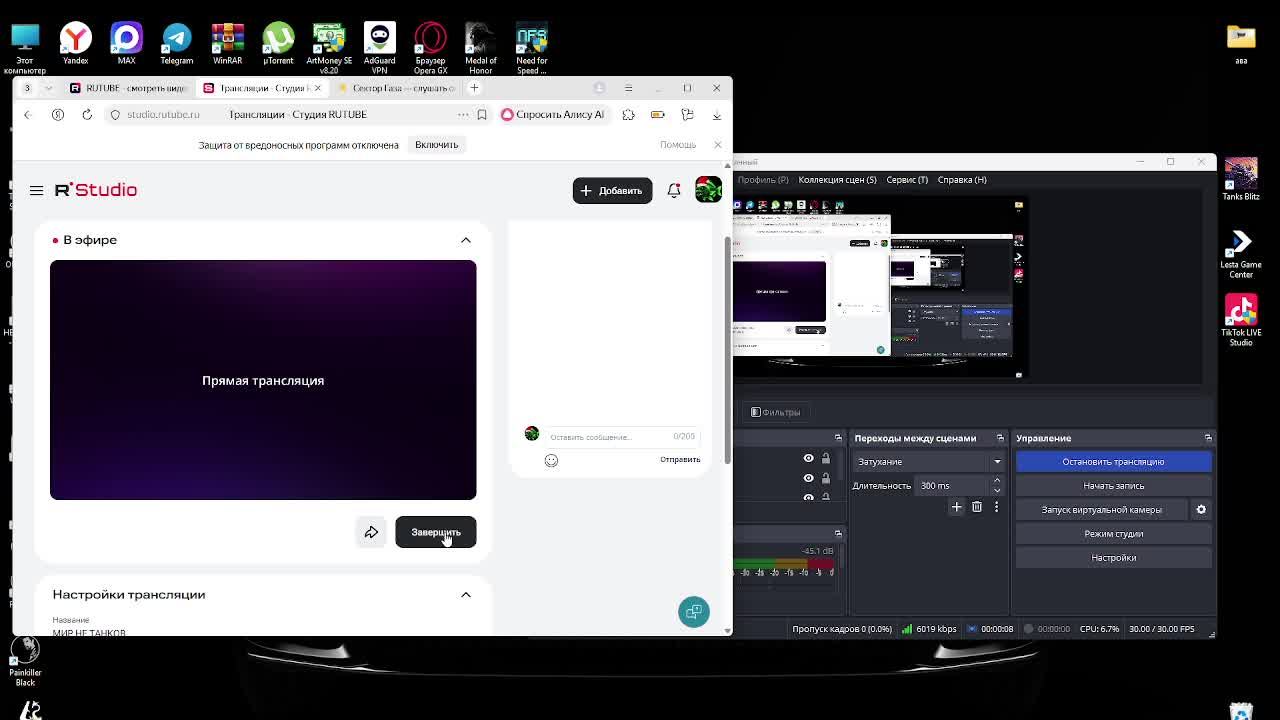
Task: Open the uTorrent desktop shortcut
Action: (x=278, y=46)
